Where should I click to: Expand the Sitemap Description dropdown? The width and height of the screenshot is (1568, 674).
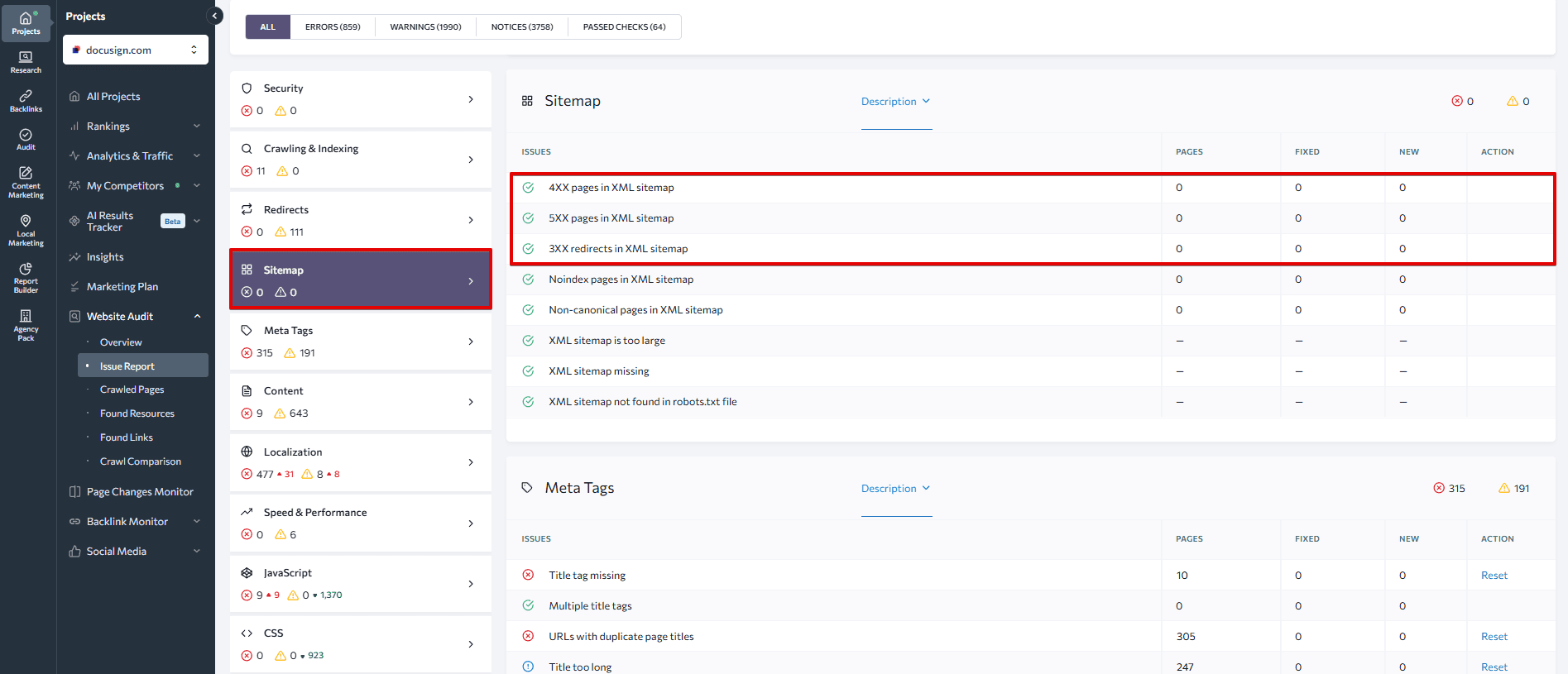point(895,102)
